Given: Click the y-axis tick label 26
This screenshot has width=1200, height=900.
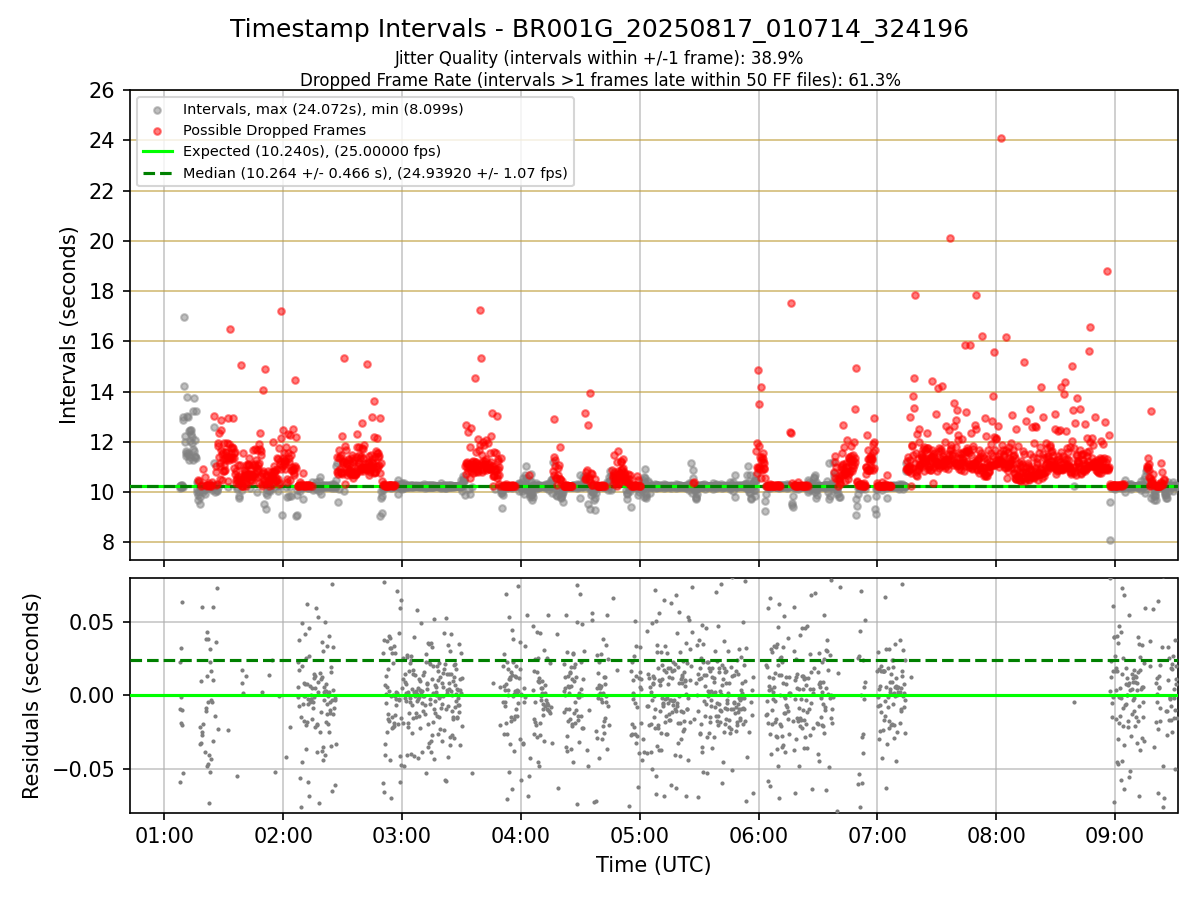Looking at the screenshot, I should (103, 91).
